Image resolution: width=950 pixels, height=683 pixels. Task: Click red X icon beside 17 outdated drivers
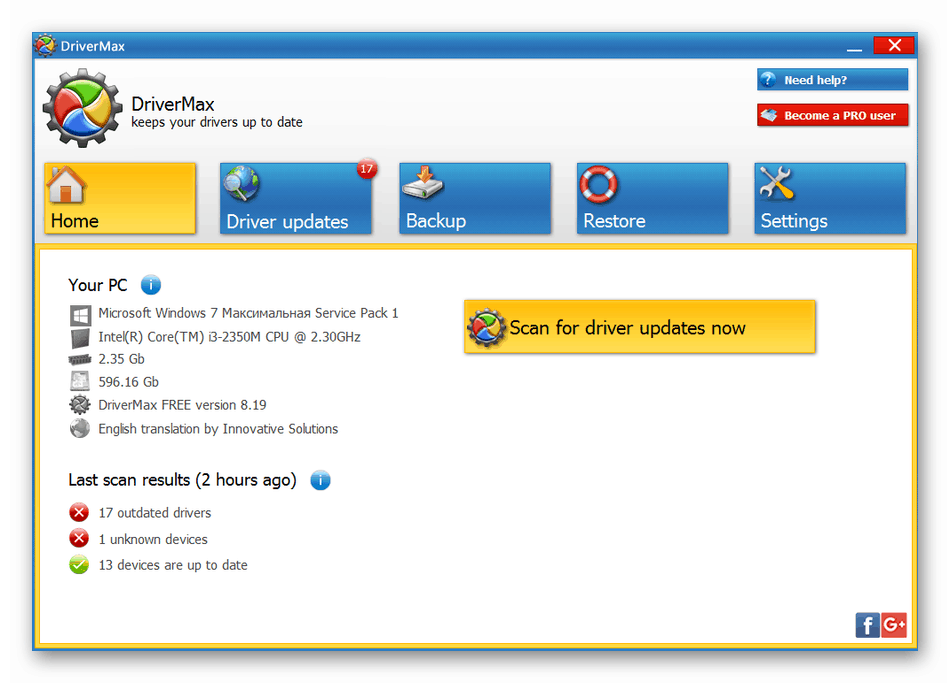[79, 512]
